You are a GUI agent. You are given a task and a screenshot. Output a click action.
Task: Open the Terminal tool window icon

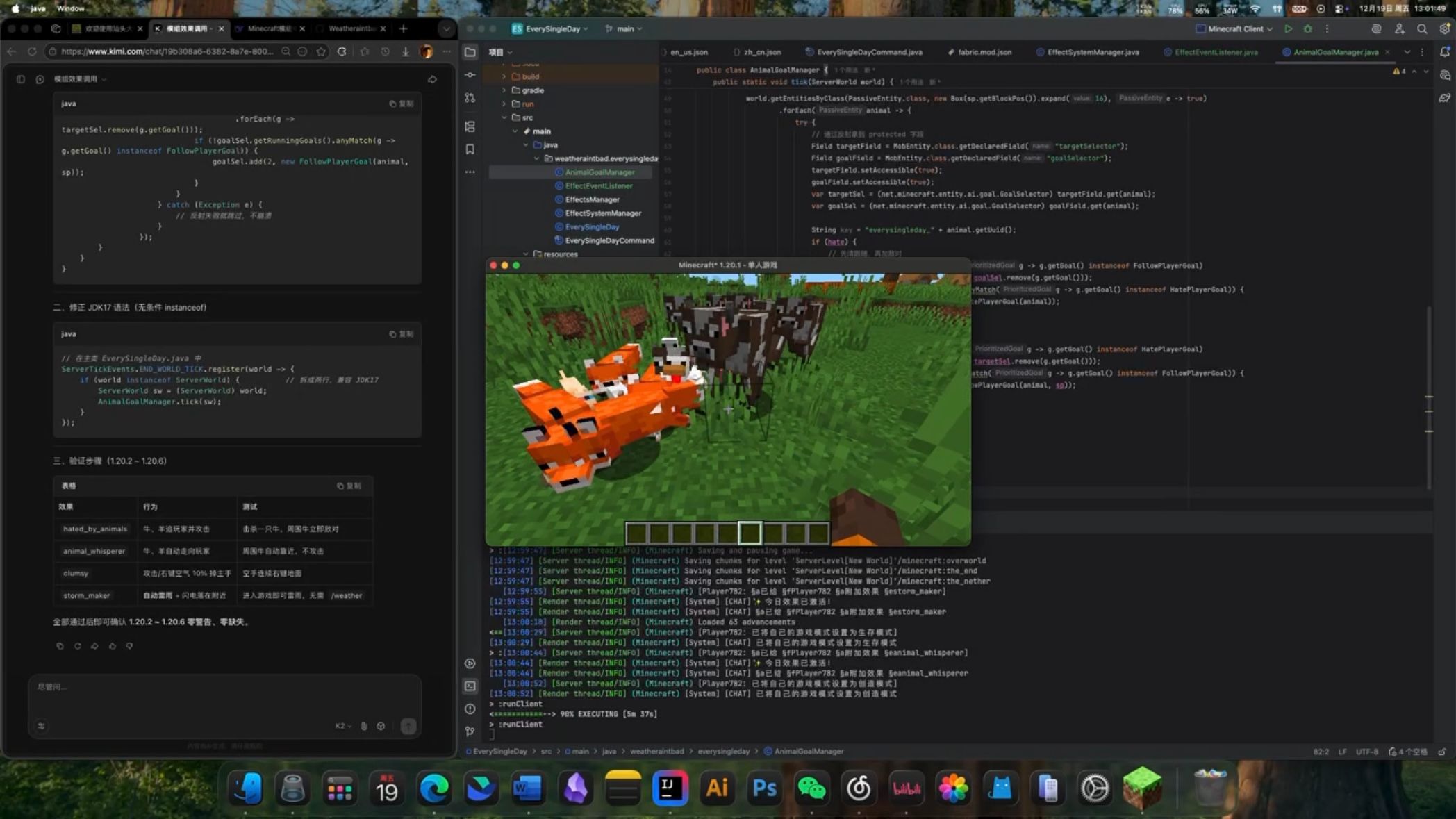(x=470, y=686)
